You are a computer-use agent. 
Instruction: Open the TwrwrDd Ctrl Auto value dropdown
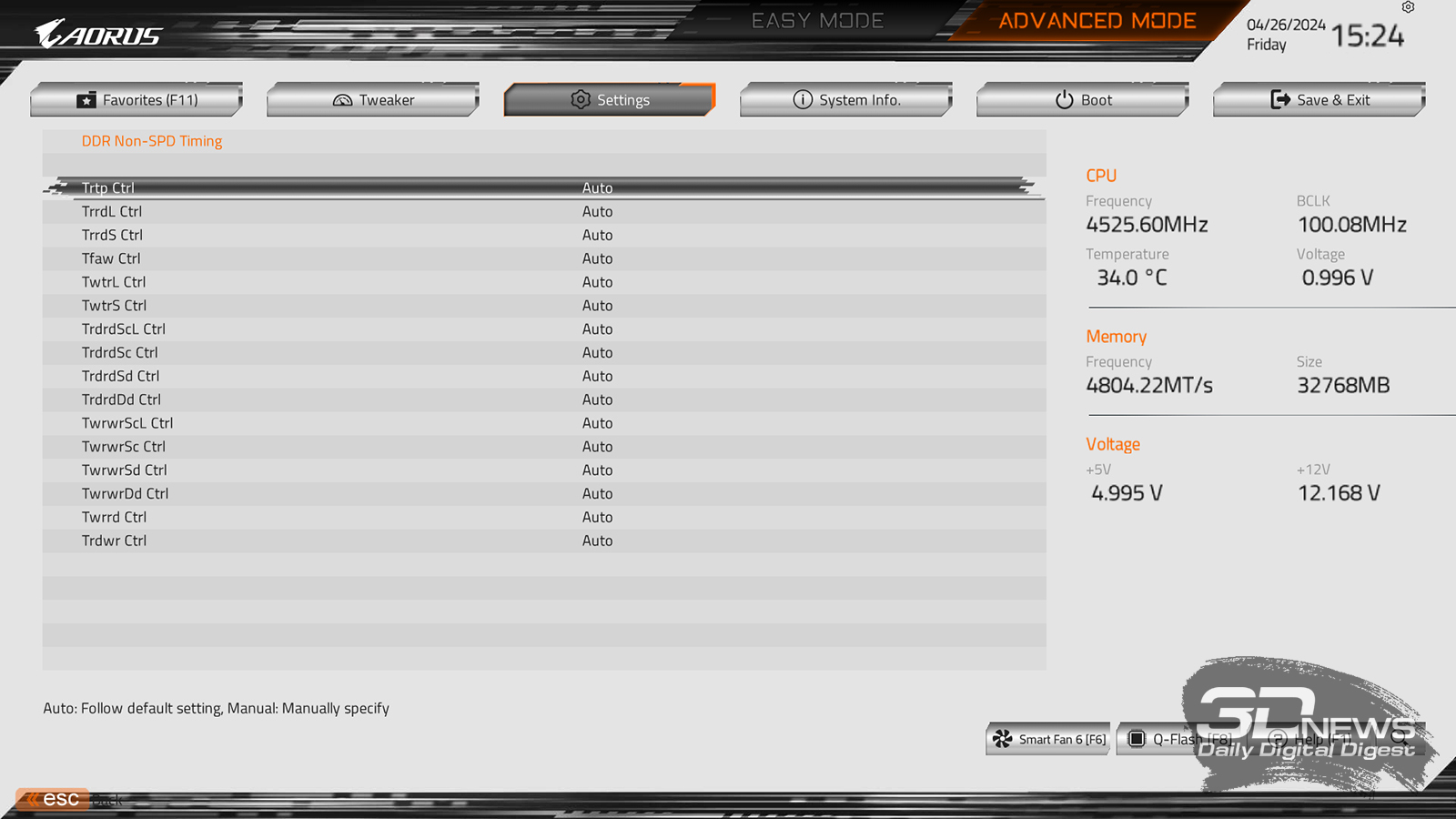597,493
